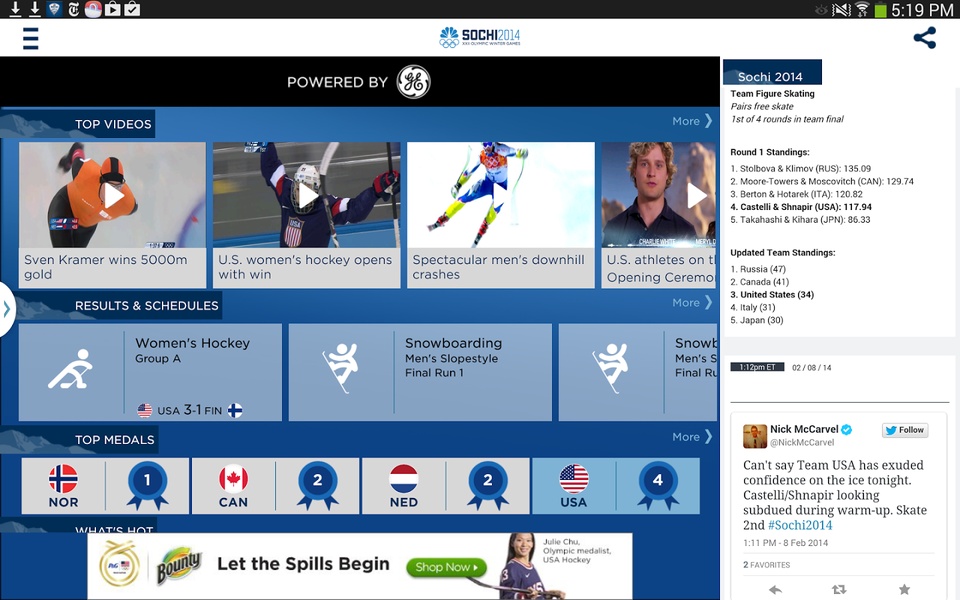Reply to the tweet
This screenshot has width=960, height=600.
[775, 589]
